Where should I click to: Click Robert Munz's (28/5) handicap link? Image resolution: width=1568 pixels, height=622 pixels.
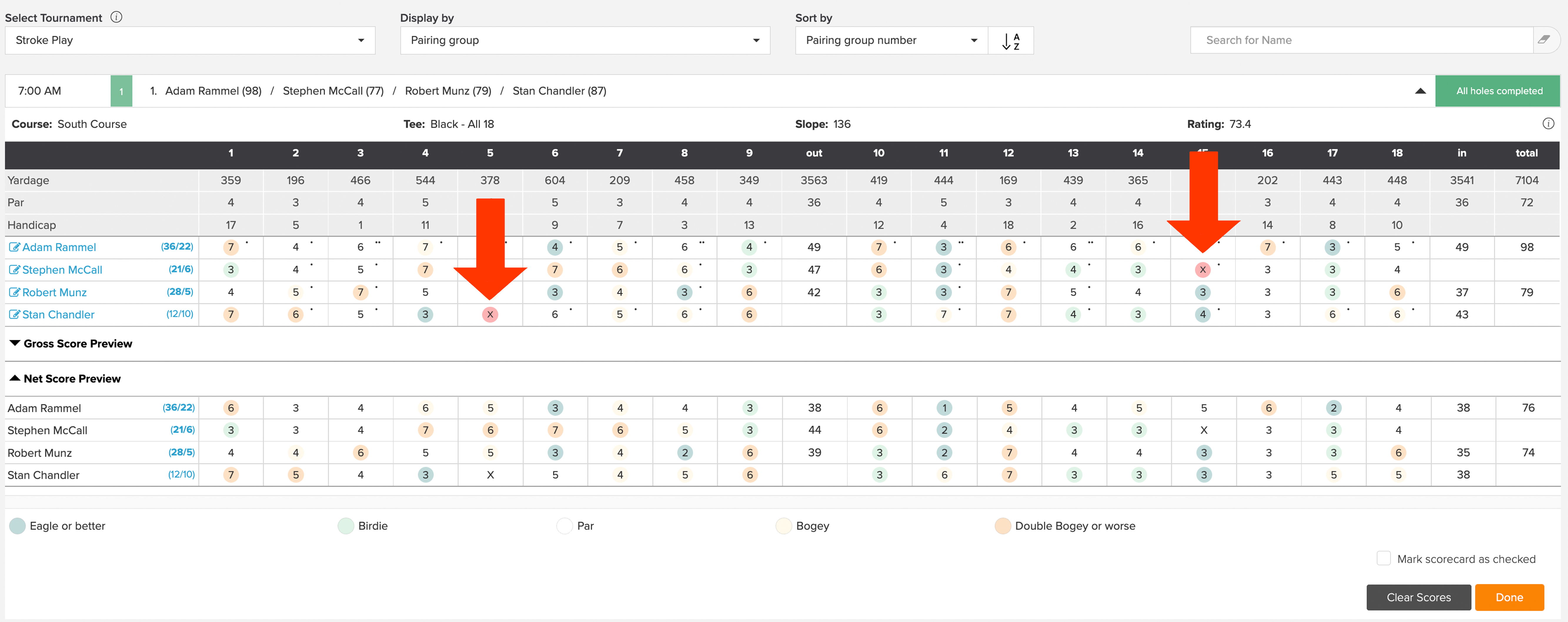pyautogui.click(x=180, y=292)
